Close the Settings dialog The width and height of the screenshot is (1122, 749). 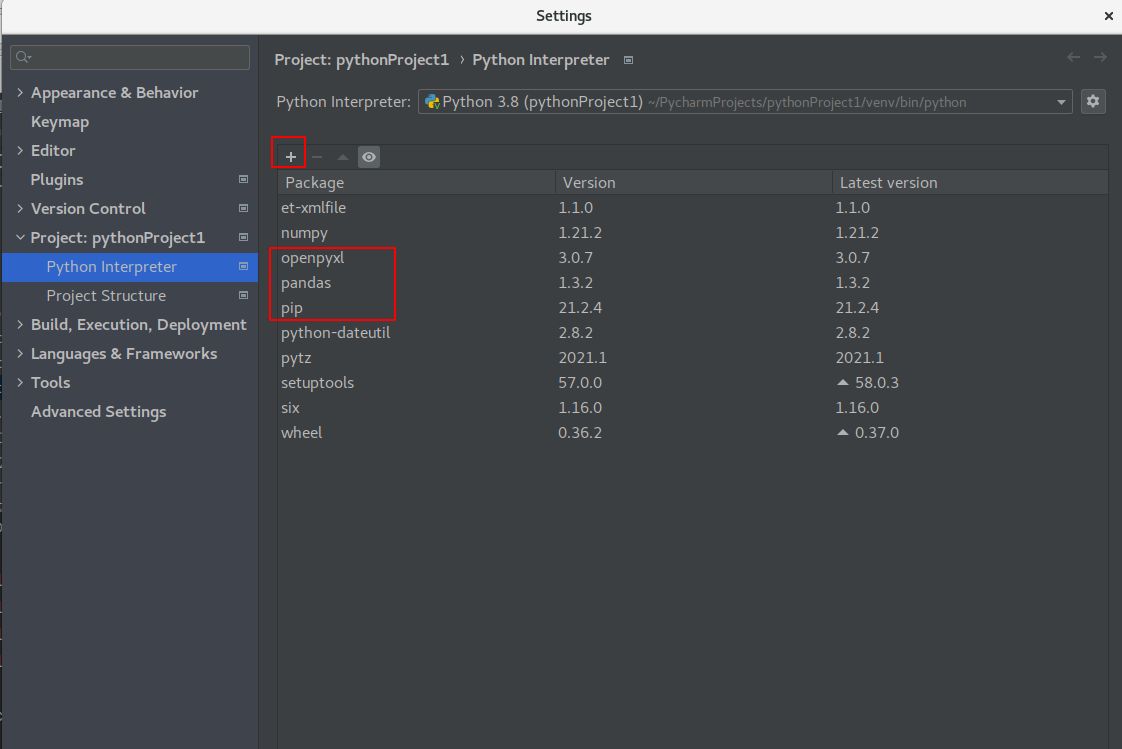coord(1108,16)
